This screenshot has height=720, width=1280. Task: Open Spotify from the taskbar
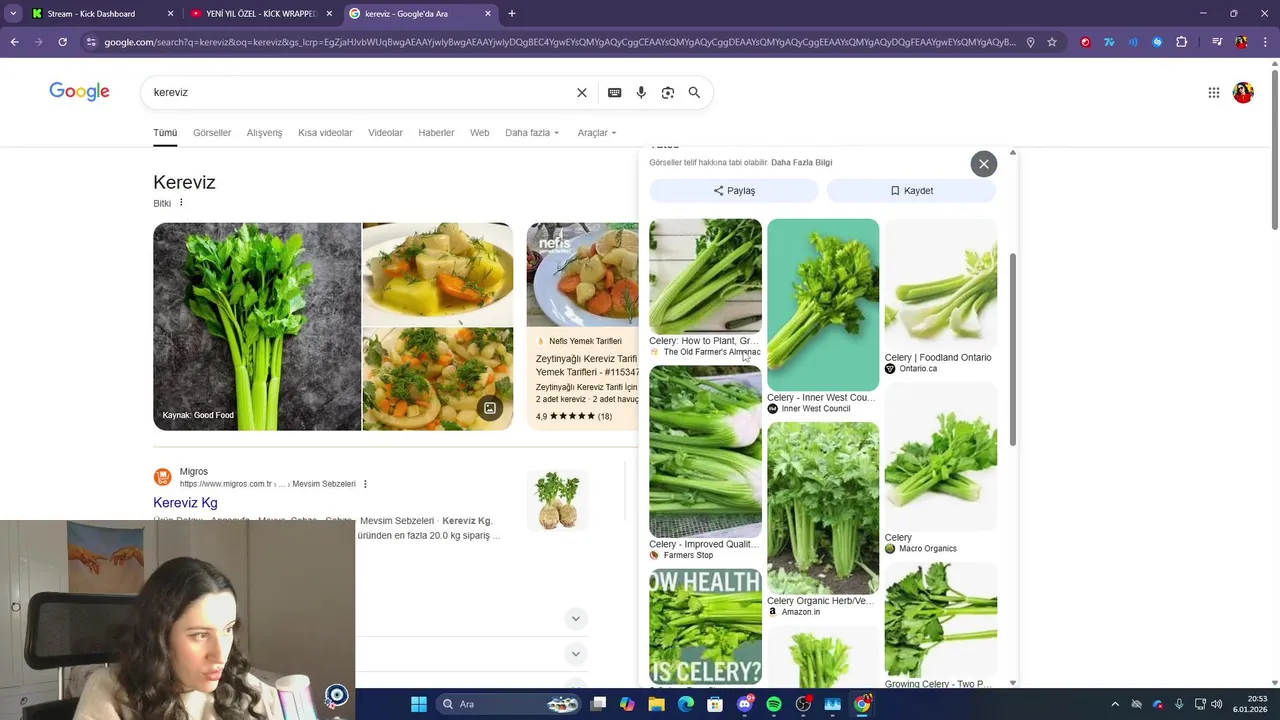coord(774,704)
